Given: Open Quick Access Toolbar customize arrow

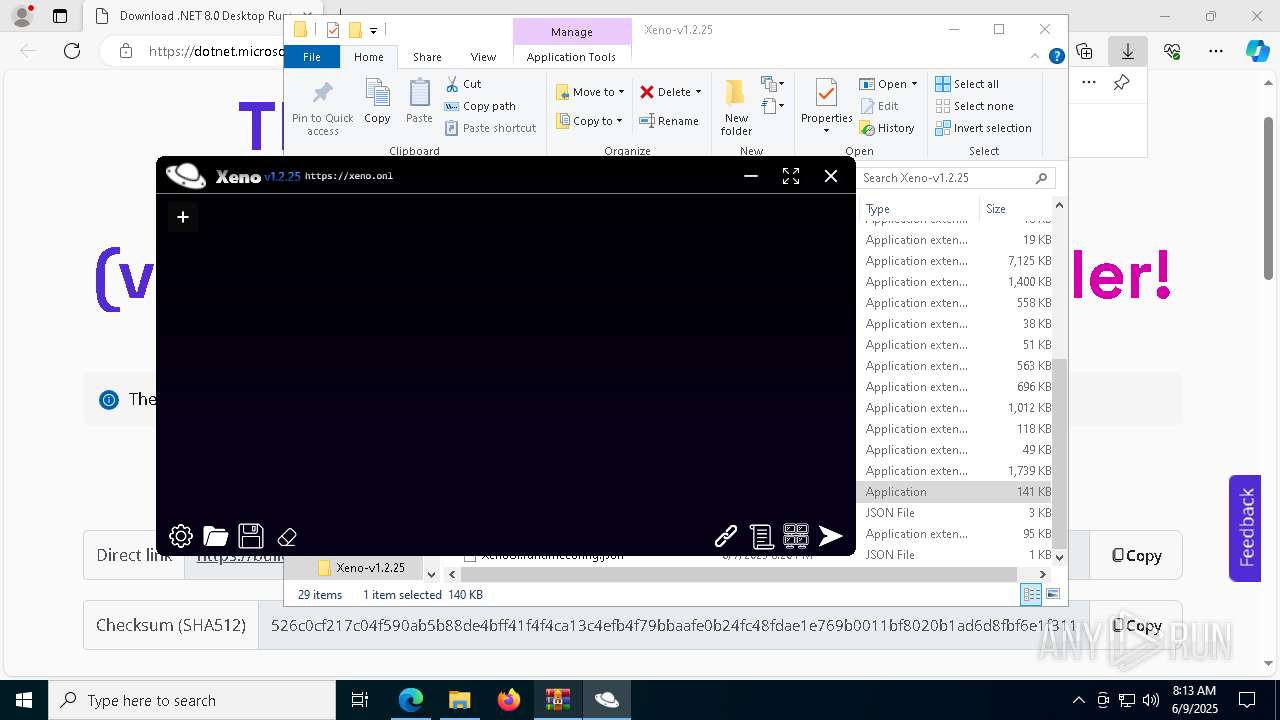Looking at the screenshot, I should (373, 31).
